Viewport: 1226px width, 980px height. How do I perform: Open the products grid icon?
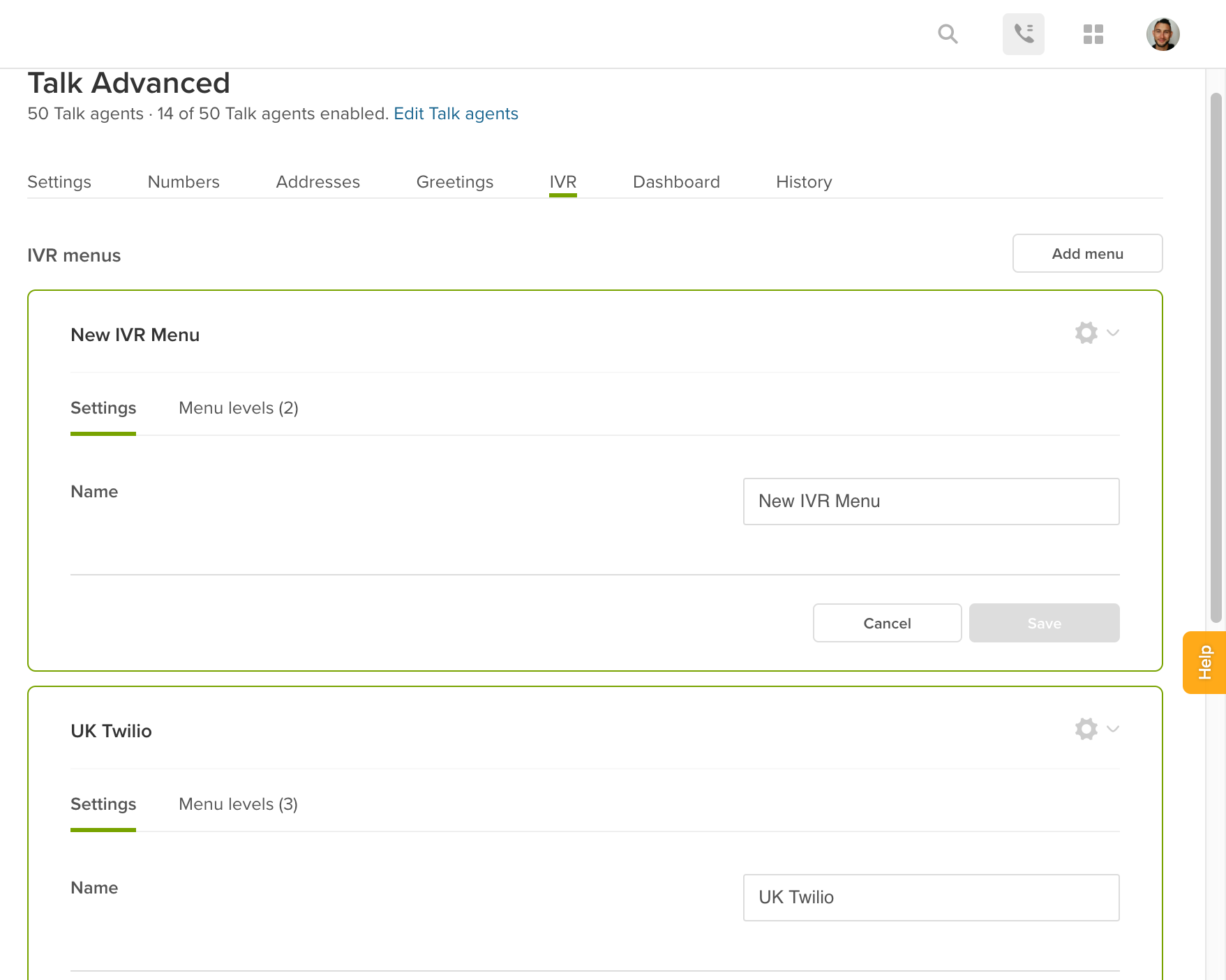point(1093,34)
